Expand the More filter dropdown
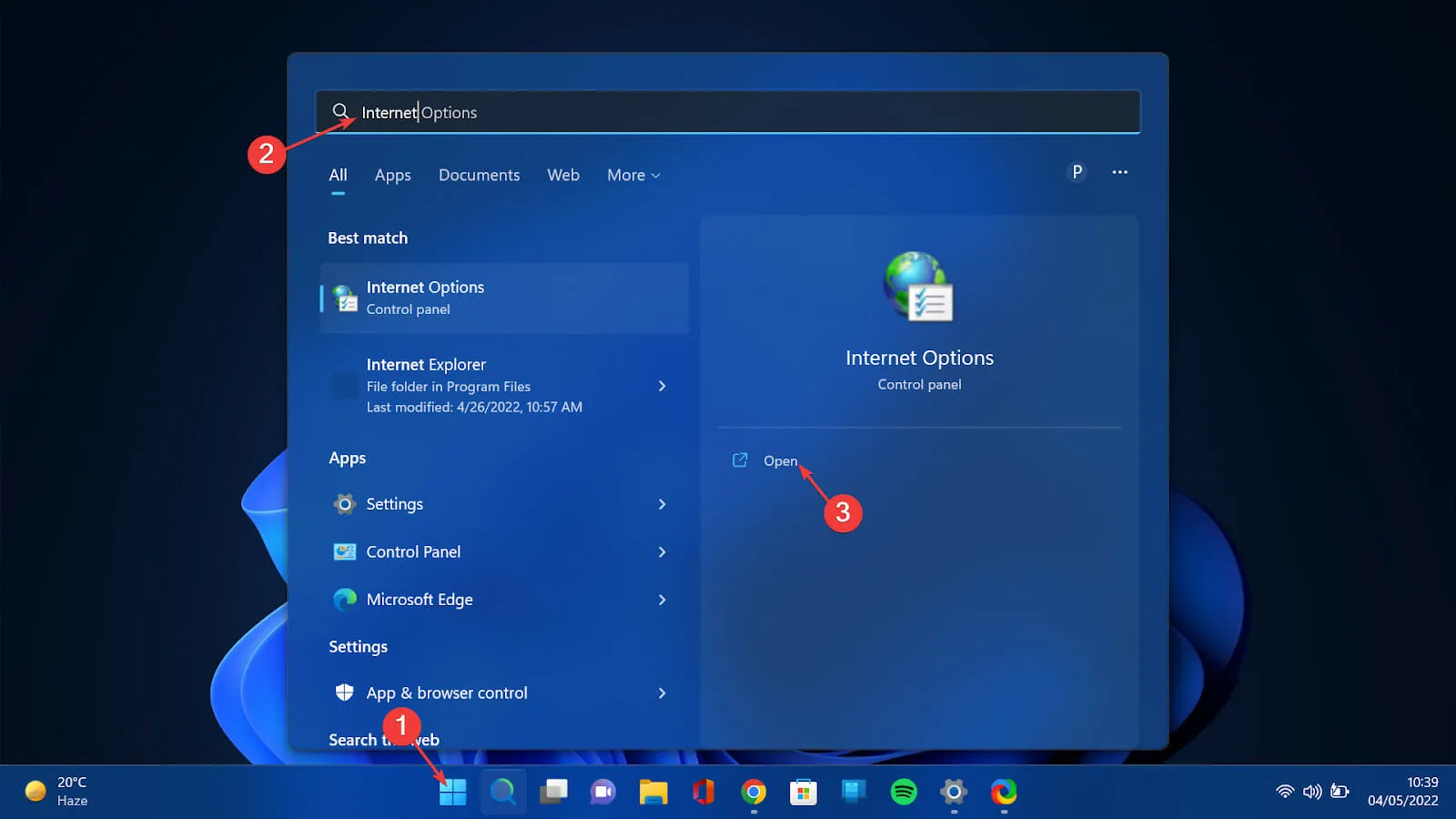The width and height of the screenshot is (1456, 819). 633,175
